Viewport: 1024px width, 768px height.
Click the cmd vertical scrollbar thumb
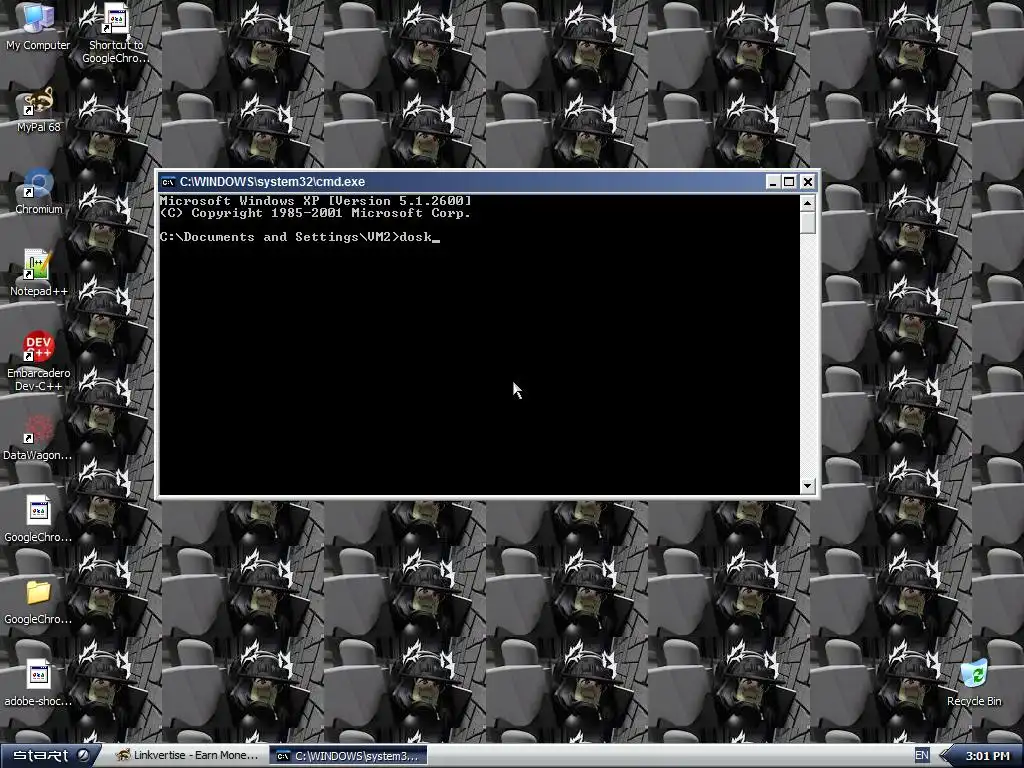pyautogui.click(x=808, y=222)
